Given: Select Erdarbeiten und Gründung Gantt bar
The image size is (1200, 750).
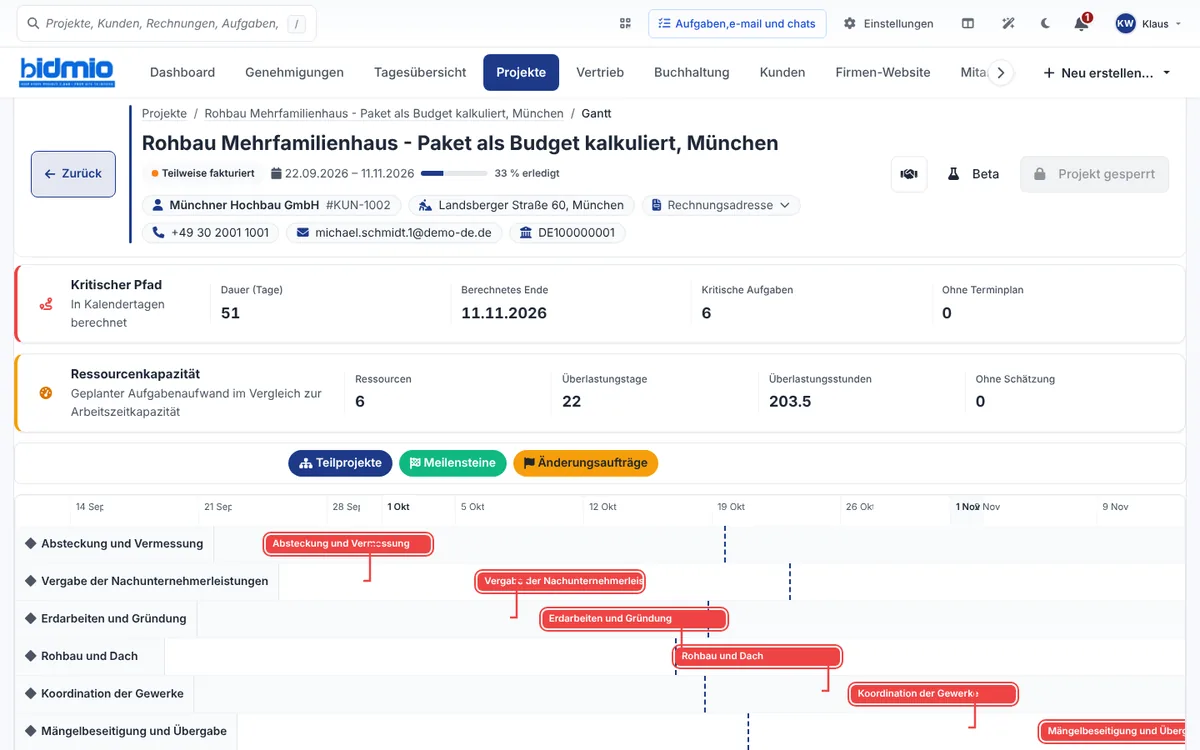Looking at the screenshot, I should coord(634,619).
